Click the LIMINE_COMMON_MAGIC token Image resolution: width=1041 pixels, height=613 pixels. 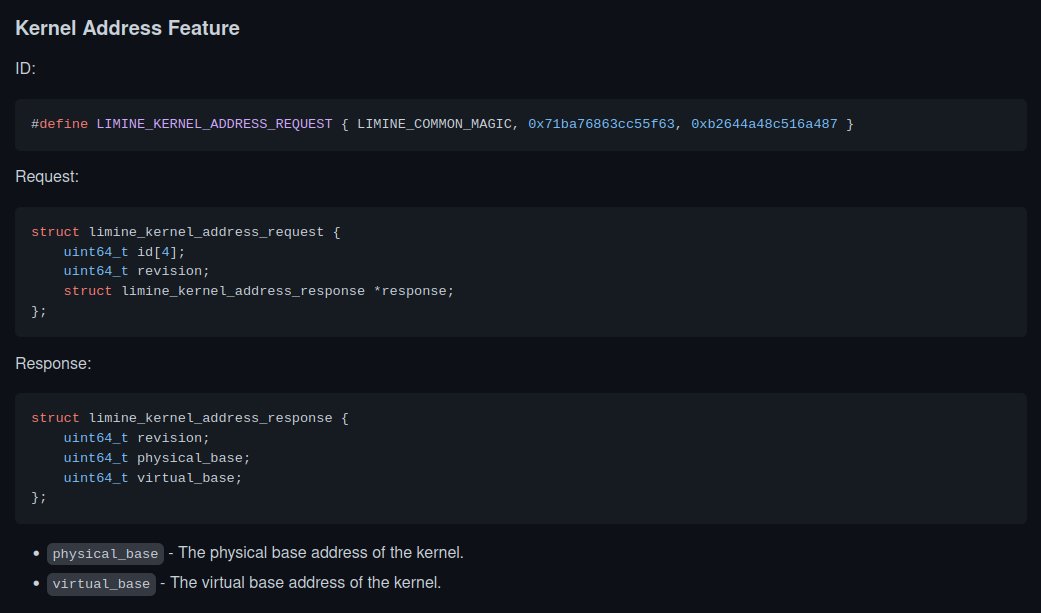433,124
